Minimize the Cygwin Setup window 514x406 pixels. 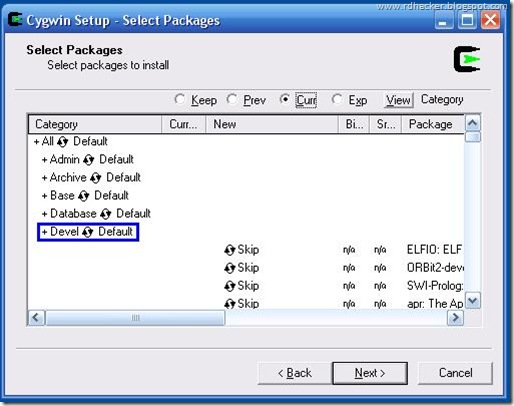(444, 20)
